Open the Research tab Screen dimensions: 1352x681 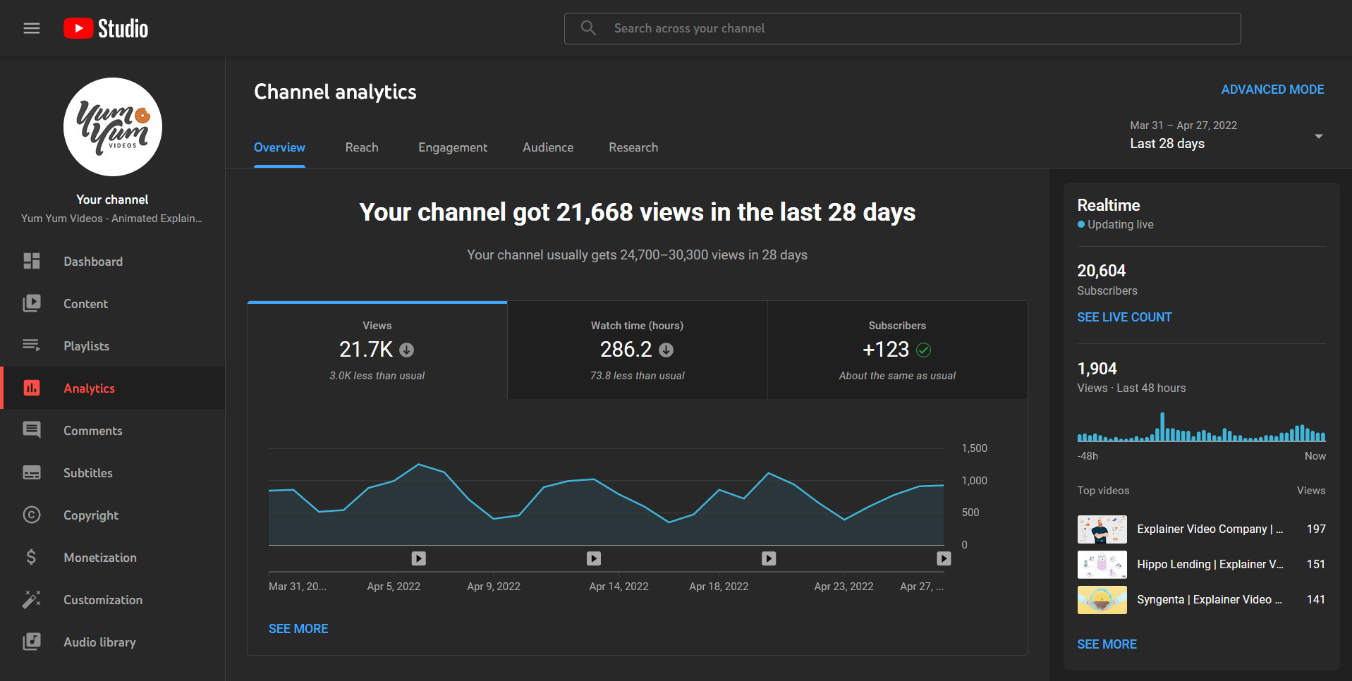click(x=633, y=147)
